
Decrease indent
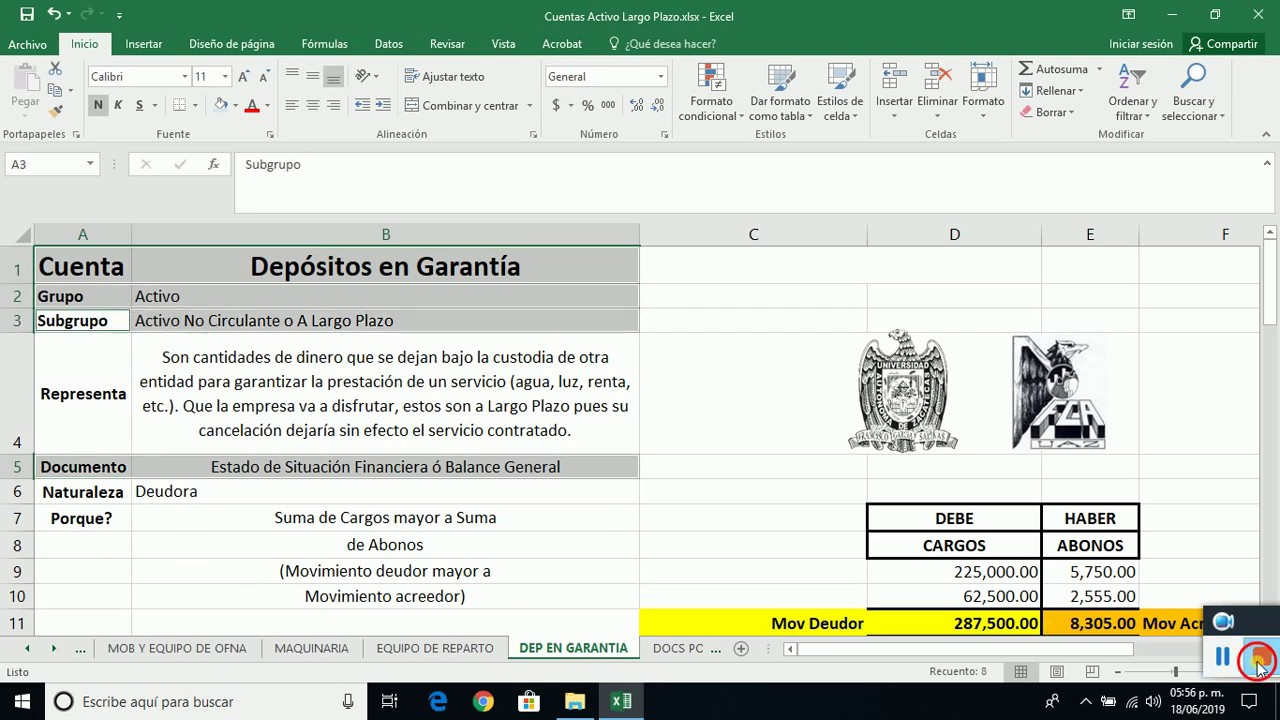point(362,105)
